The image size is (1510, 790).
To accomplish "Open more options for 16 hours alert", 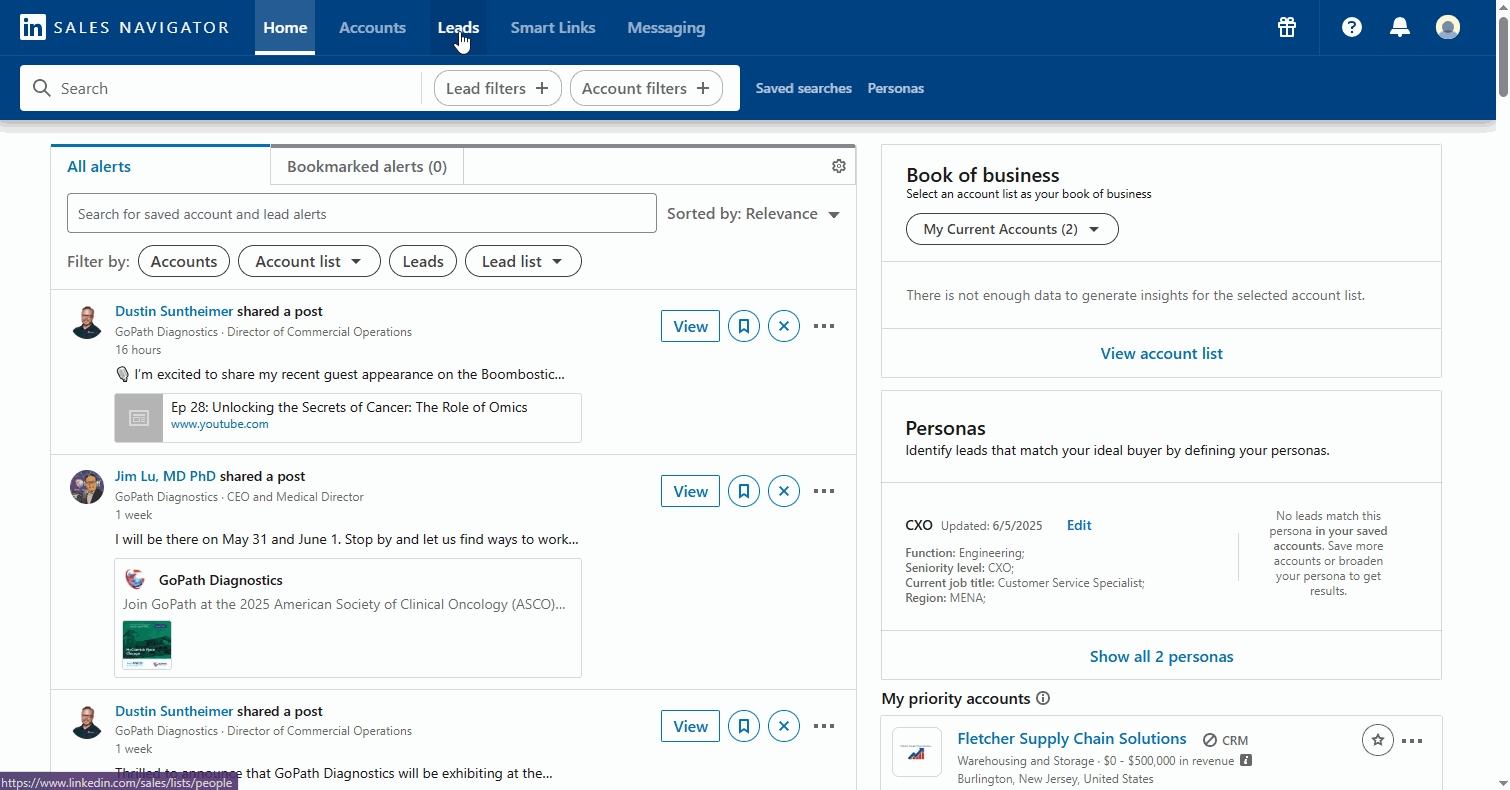I will pos(824,326).
